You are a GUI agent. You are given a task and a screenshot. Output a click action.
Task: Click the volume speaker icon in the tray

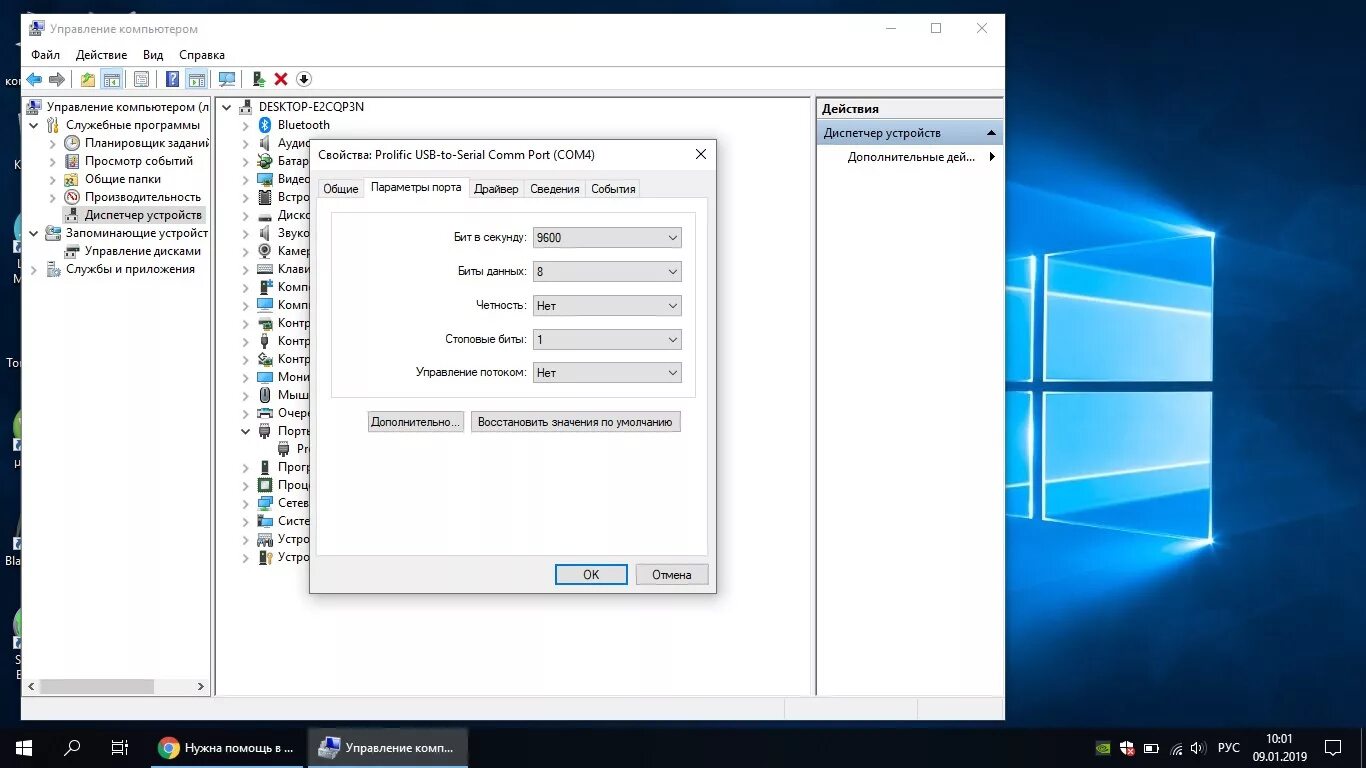click(x=1198, y=748)
